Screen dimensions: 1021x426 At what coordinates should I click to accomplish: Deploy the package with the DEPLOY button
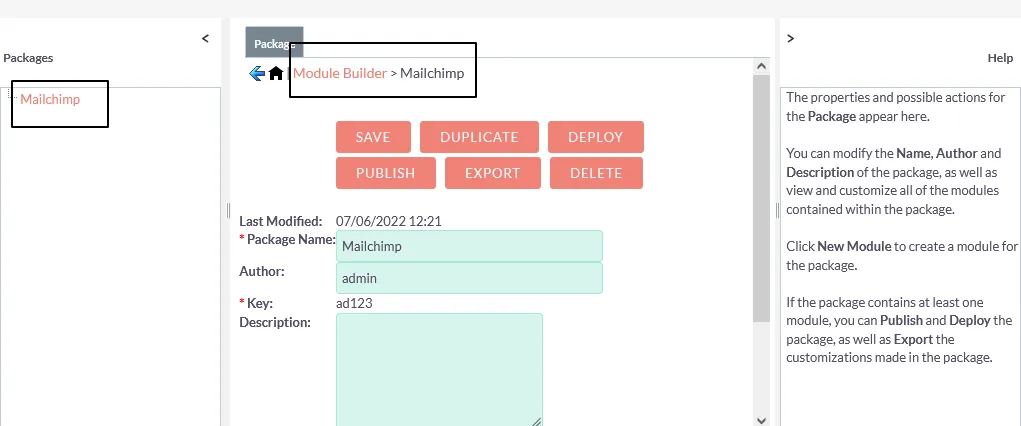click(595, 137)
